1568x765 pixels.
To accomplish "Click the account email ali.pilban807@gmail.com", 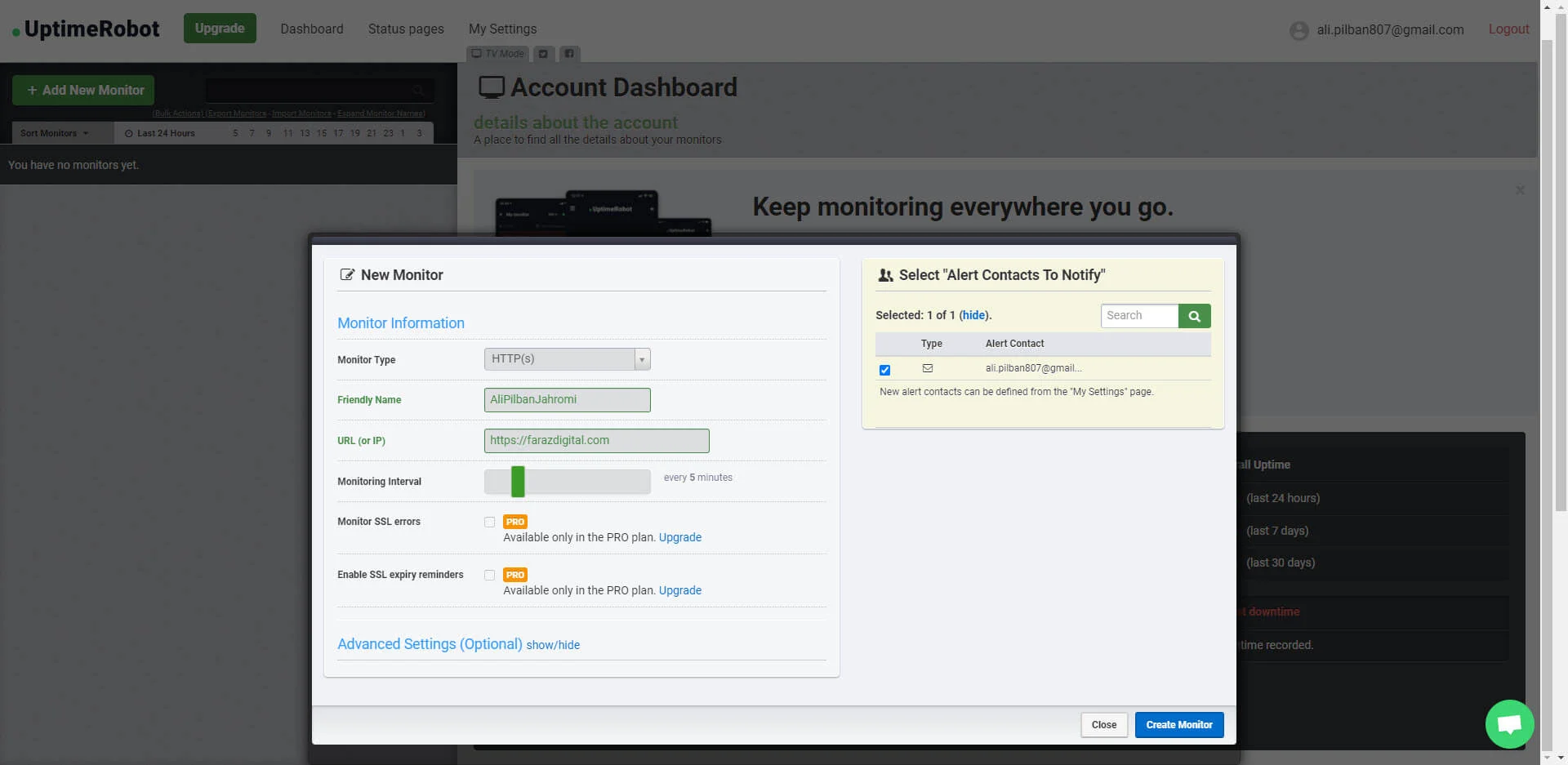I will [1390, 29].
